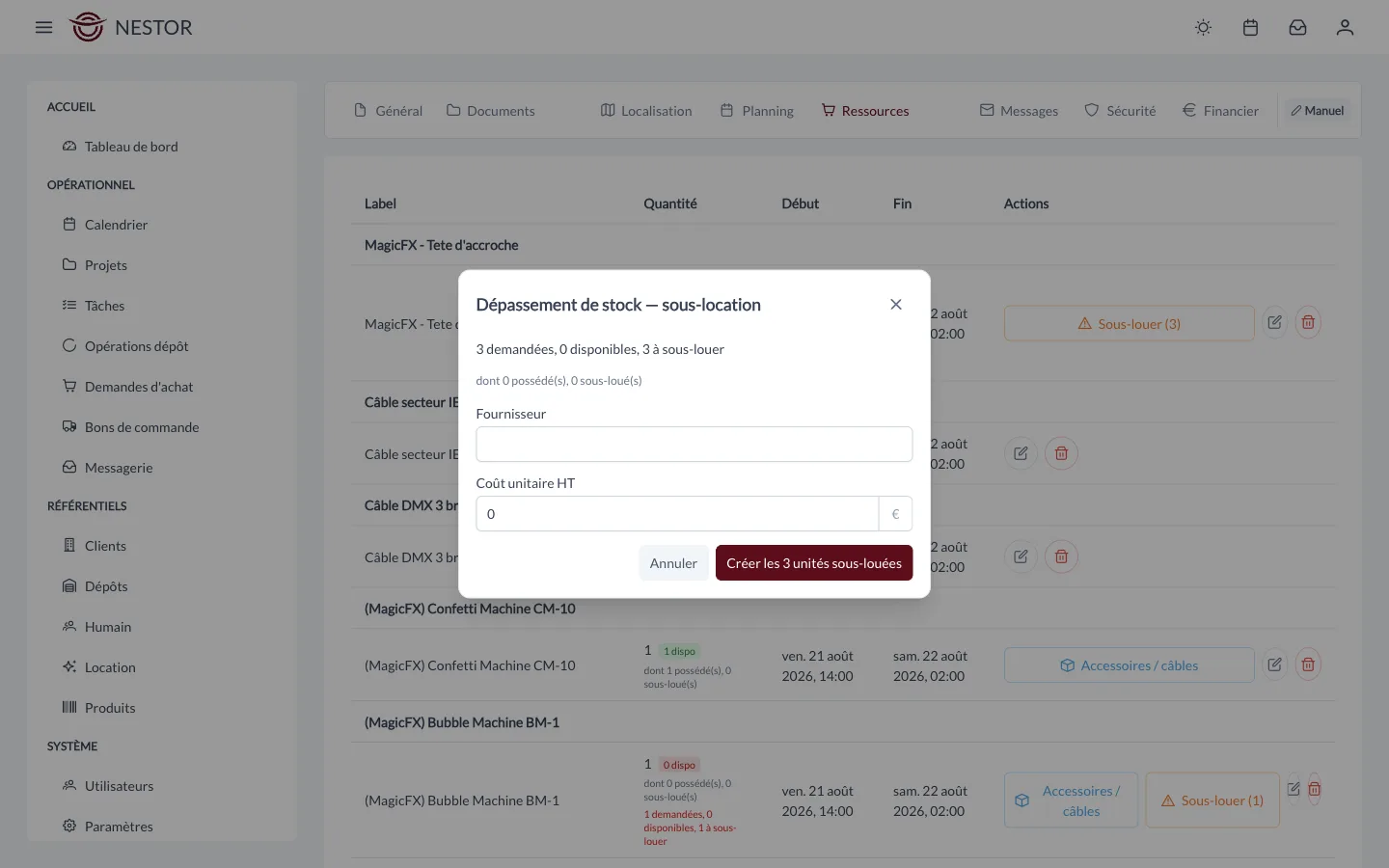Click Annuler in the dialog

(x=673, y=563)
